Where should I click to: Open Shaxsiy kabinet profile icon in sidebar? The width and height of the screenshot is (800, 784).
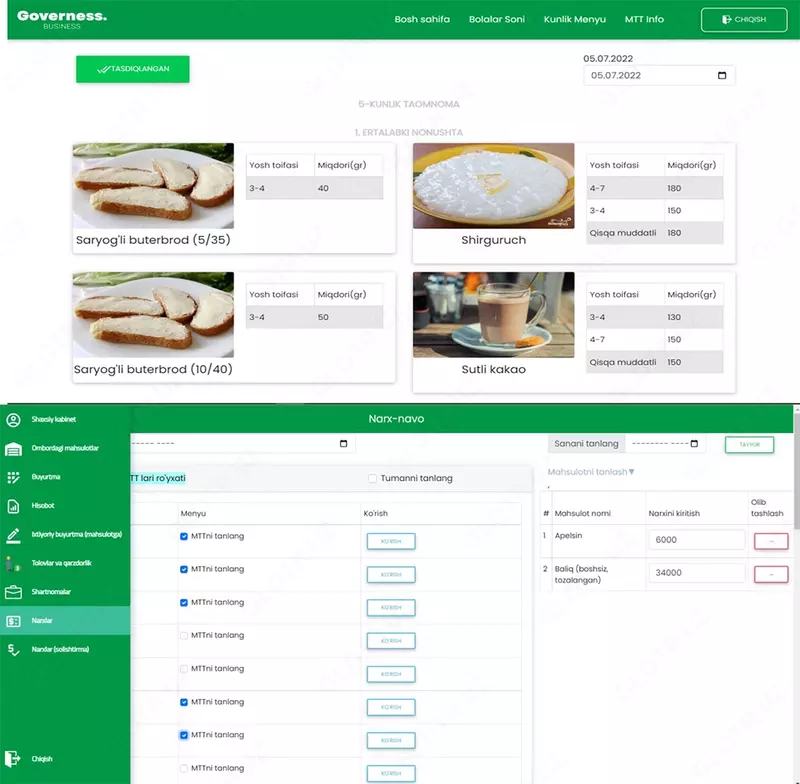(x=13, y=420)
